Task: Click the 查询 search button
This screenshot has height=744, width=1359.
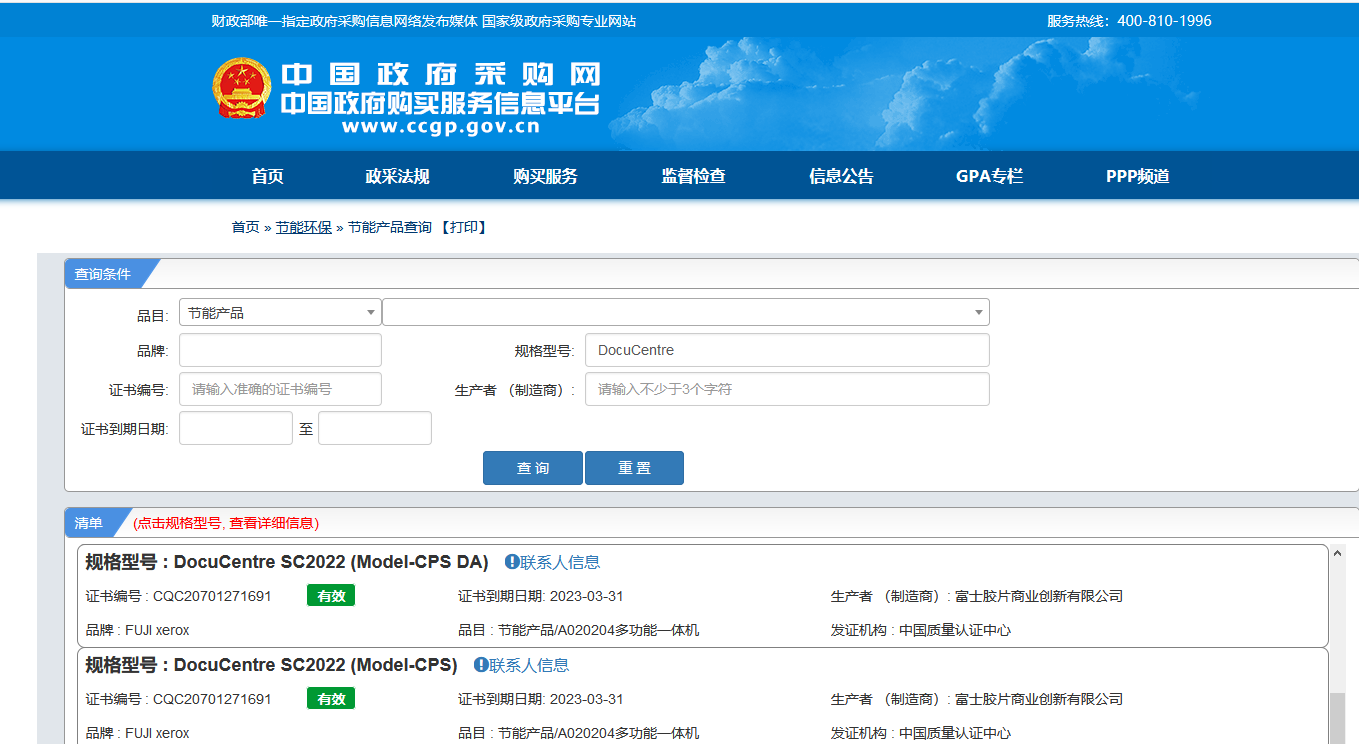Action: [x=533, y=468]
